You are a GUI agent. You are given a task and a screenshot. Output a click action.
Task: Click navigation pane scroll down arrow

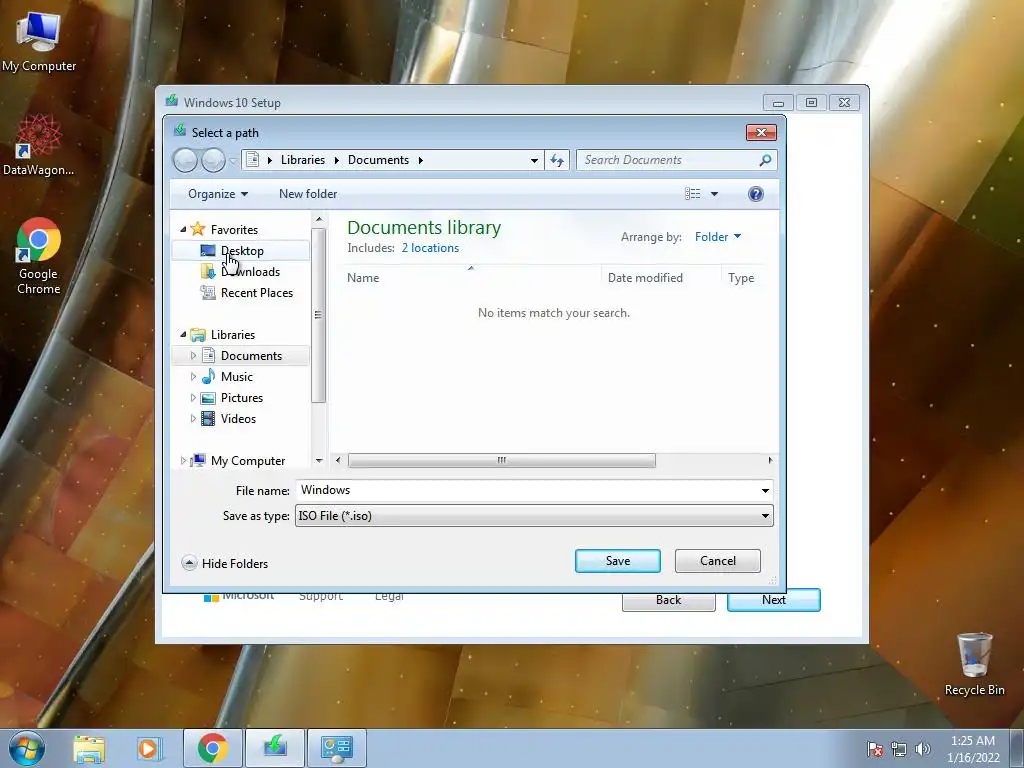tap(319, 460)
